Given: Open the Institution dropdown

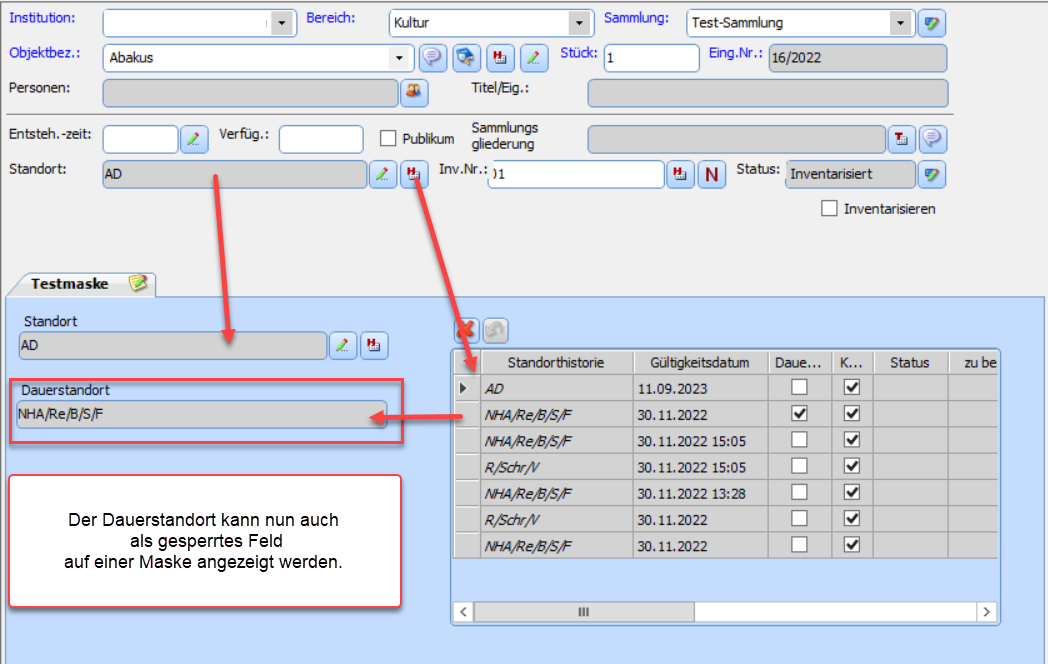Looking at the screenshot, I should (282, 23).
